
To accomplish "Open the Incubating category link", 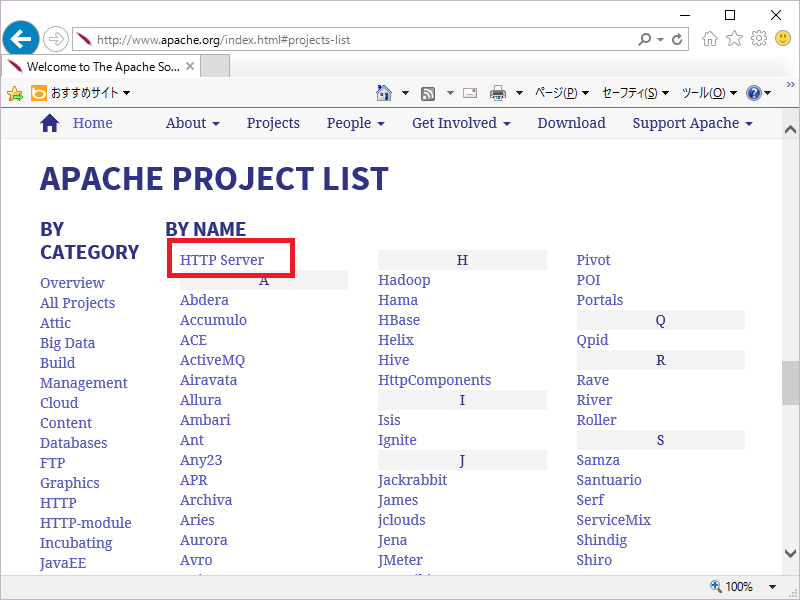I will (x=76, y=543).
